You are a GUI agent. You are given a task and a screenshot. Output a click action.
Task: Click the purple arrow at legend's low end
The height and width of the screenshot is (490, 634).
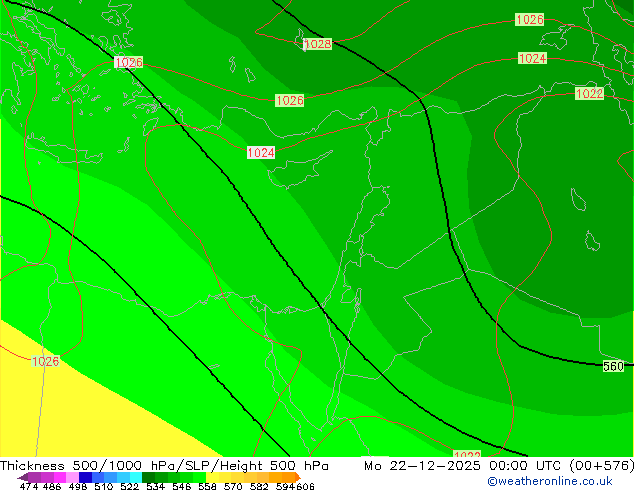click(x=23, y=477)
